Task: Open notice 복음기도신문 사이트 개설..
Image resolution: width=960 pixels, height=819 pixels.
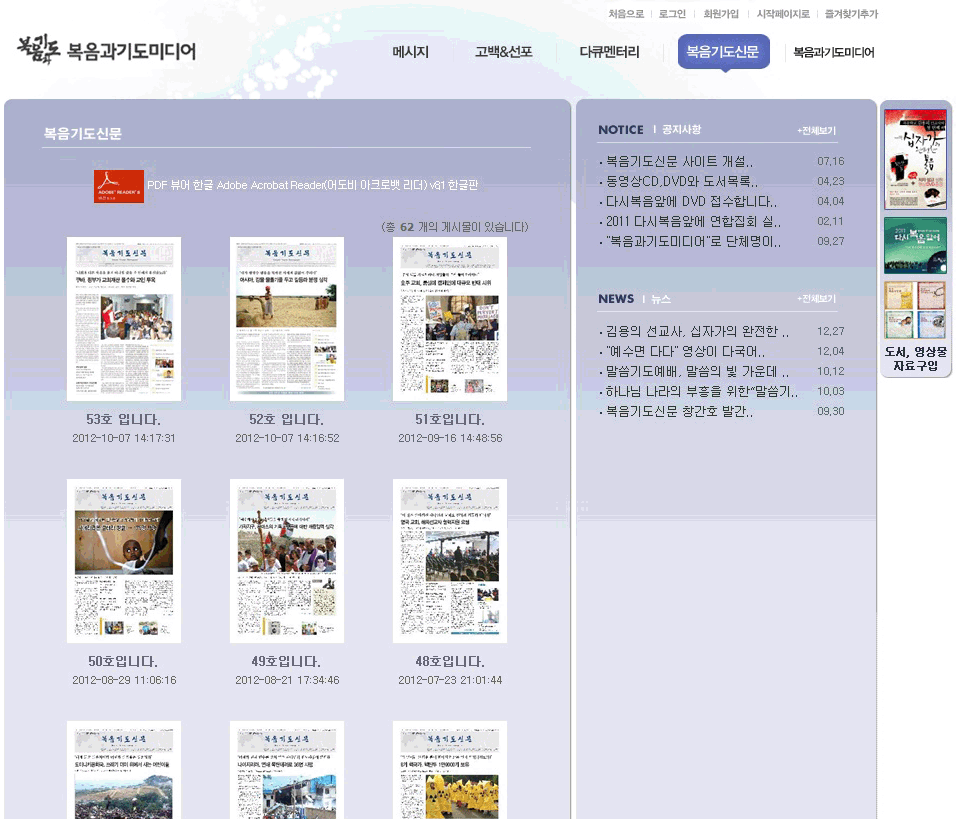Action: tap(679, 162)
